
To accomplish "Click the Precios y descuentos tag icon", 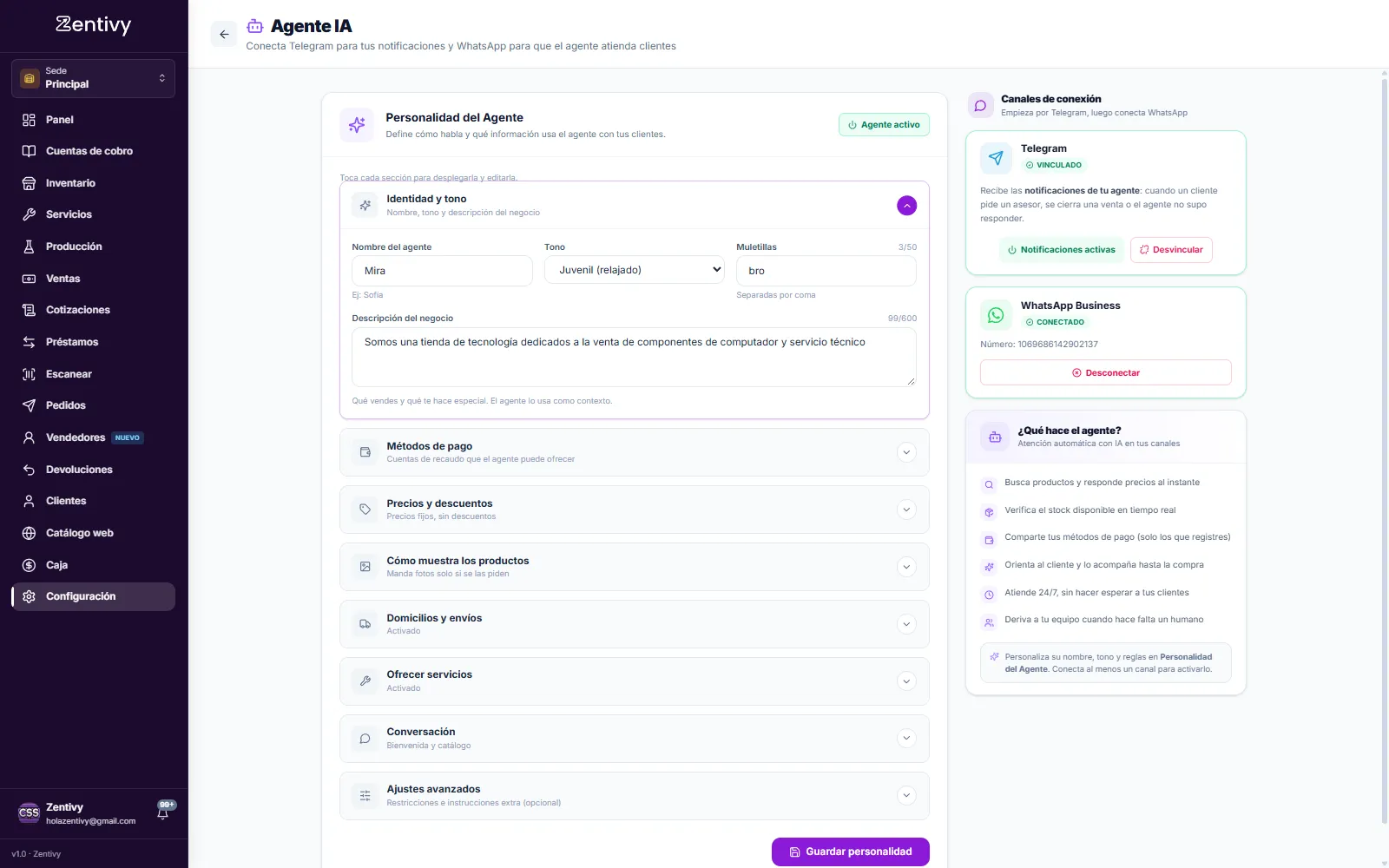I will pyautogui.click(x=365, y=510).
